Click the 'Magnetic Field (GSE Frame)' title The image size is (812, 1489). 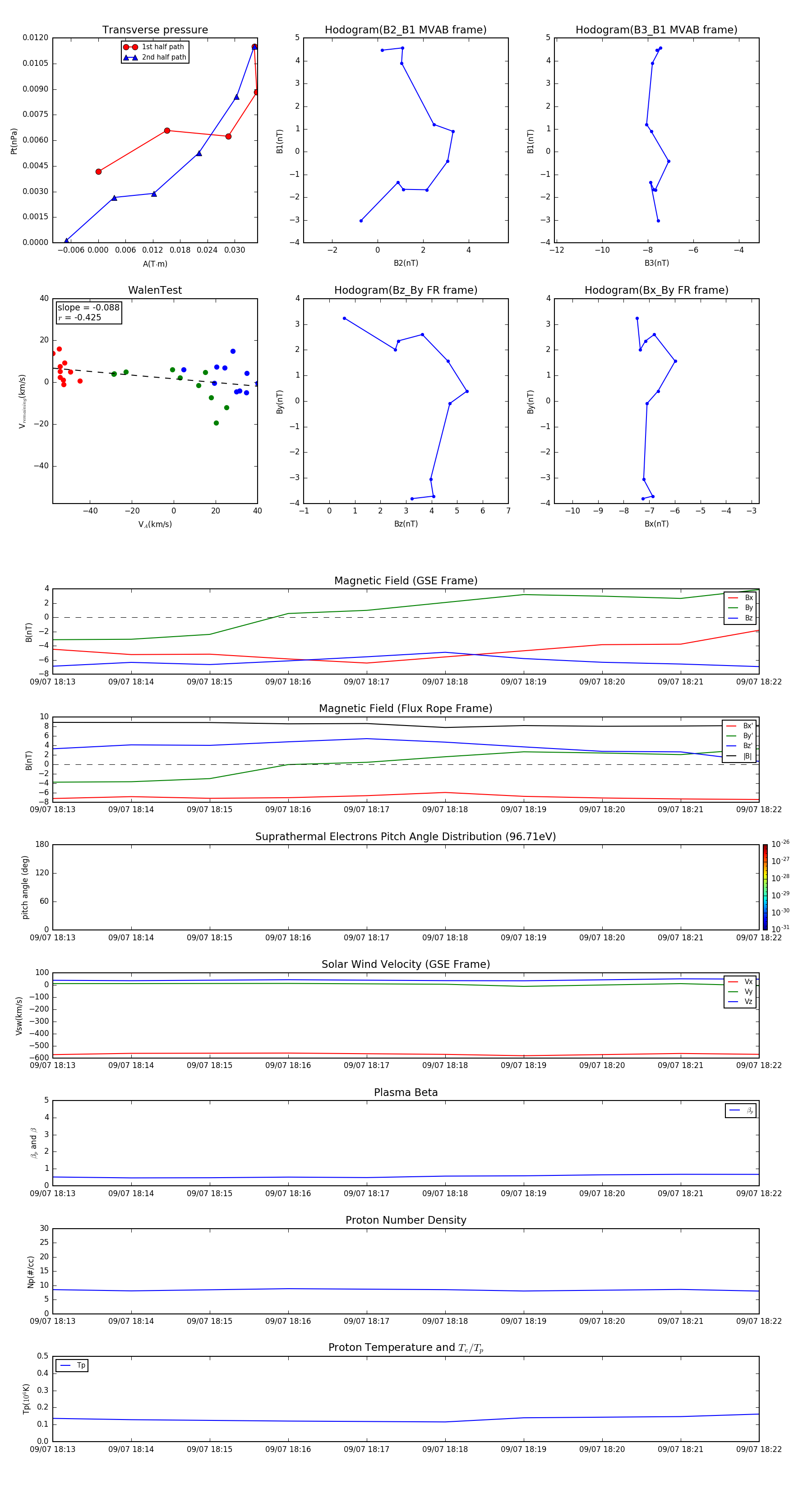tap(406, 581)
